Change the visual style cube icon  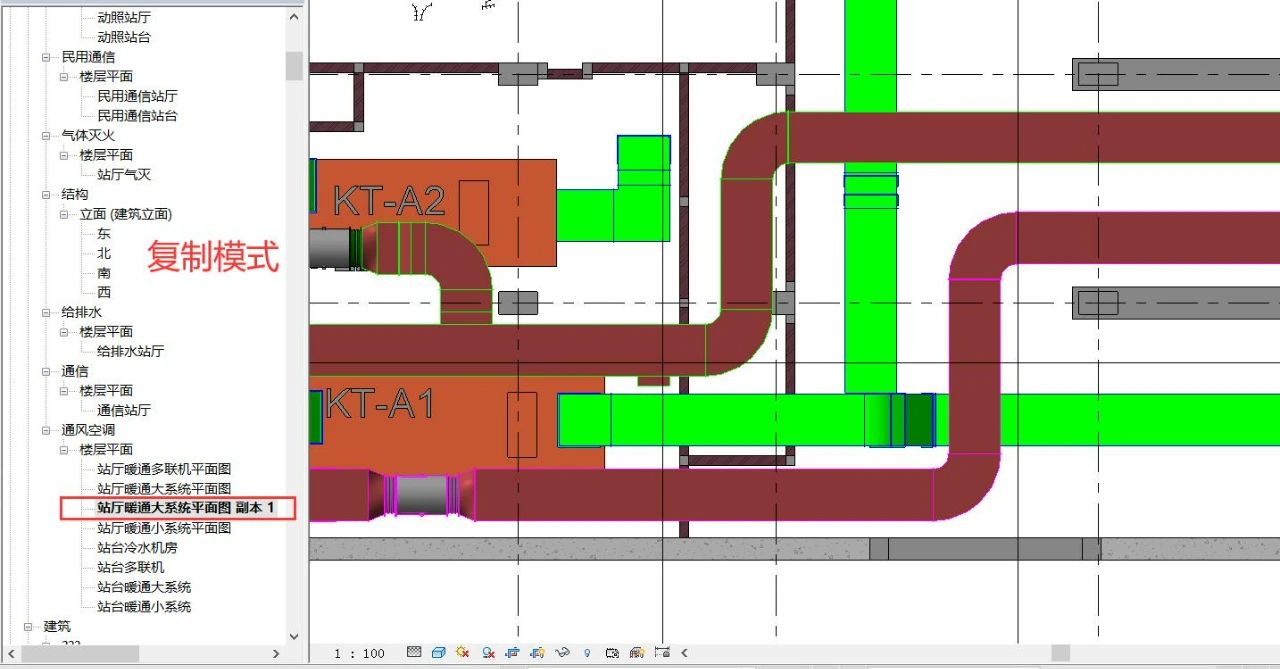[x=438, y=653]
